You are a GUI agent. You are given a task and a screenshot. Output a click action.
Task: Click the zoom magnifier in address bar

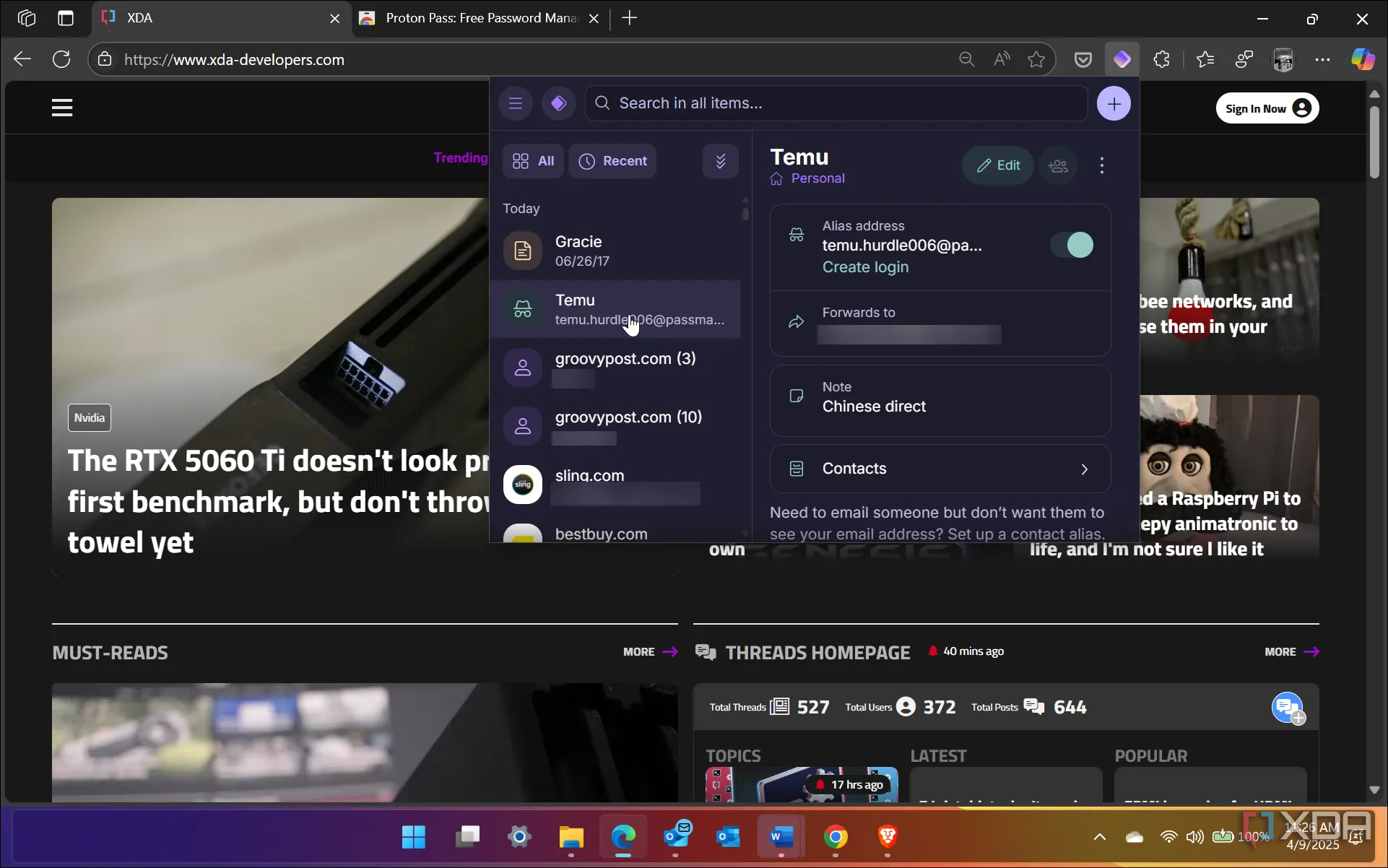[x=966, y=59]
